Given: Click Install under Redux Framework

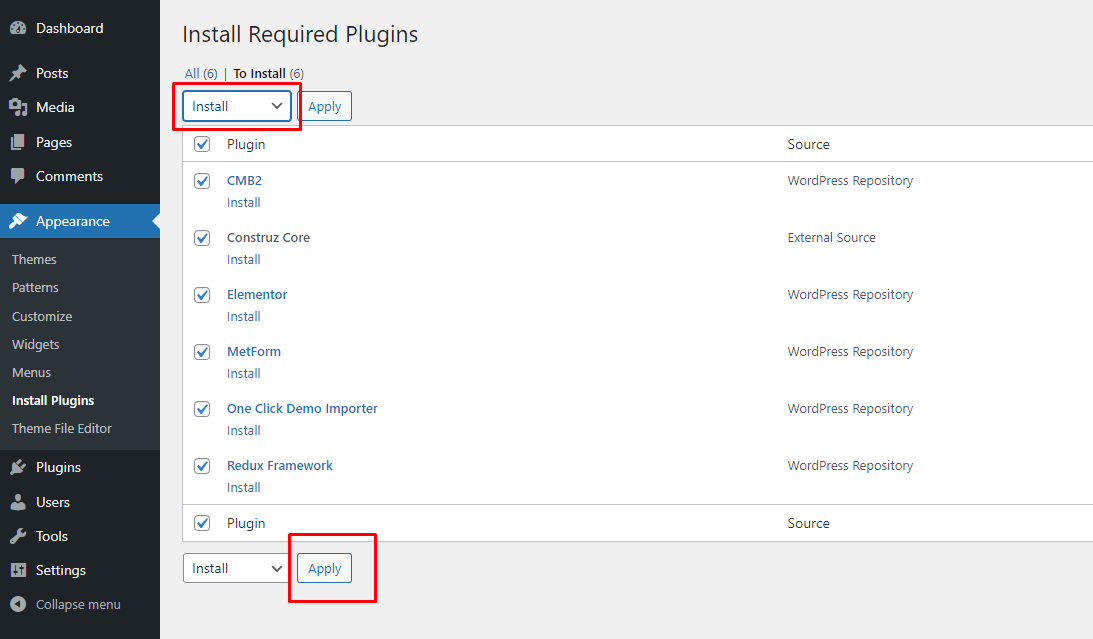Looking at the screenshot, I should coord(244,488).
